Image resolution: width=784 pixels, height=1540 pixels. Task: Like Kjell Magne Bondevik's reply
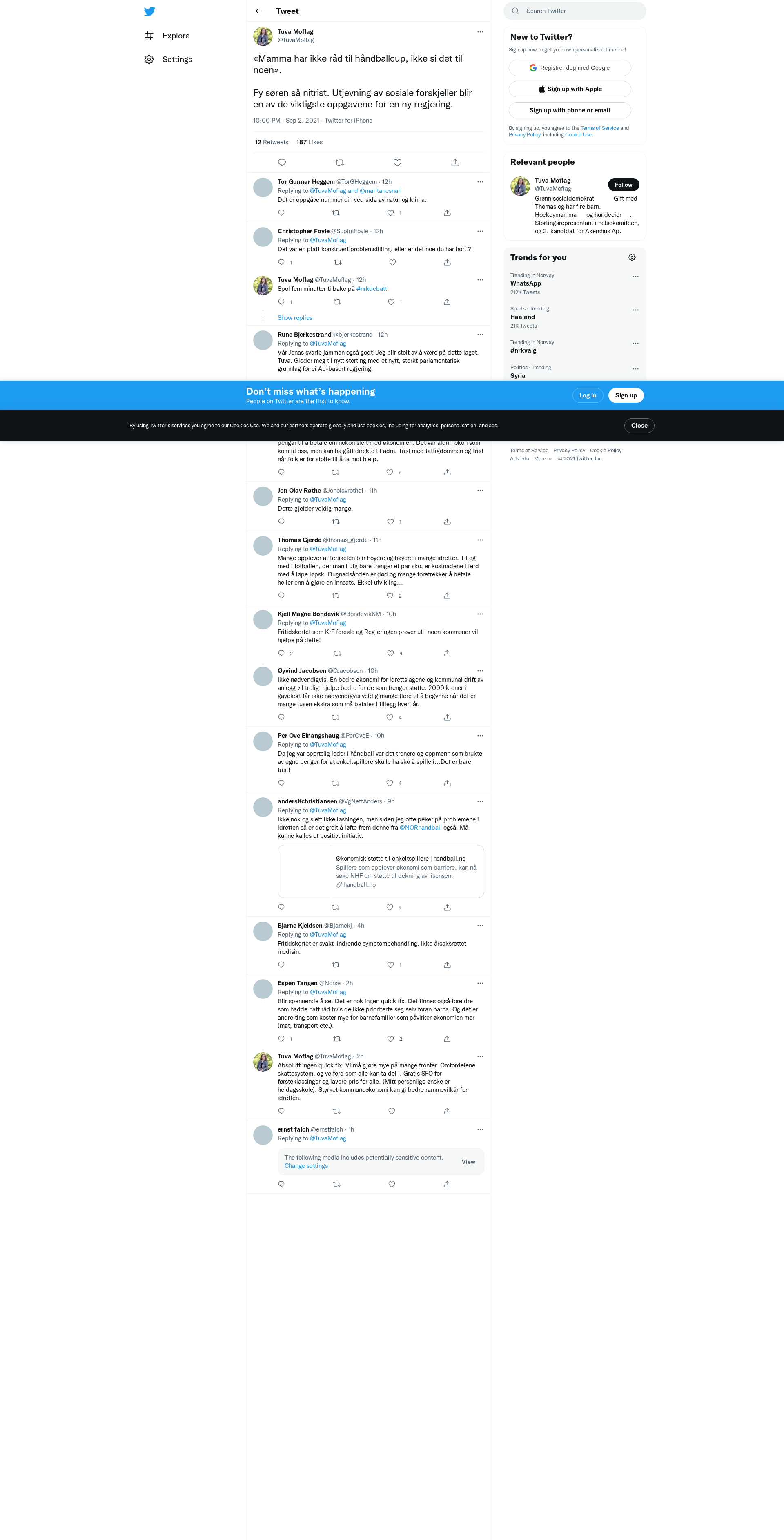point(390,653)
